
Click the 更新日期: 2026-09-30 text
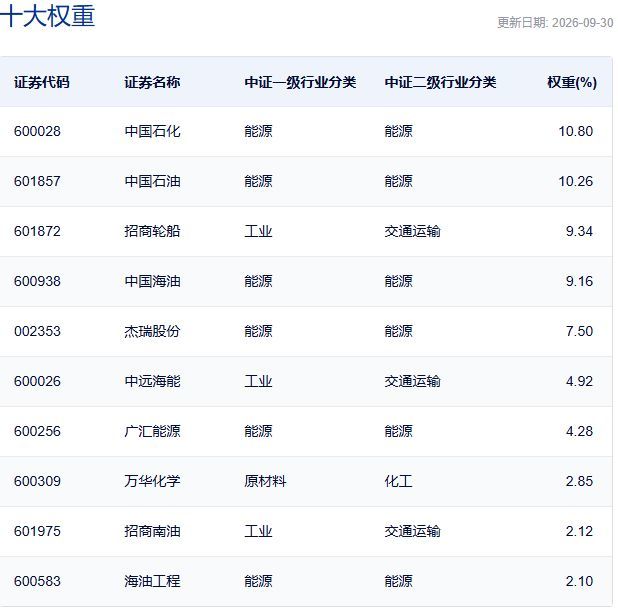coord(555,22)
